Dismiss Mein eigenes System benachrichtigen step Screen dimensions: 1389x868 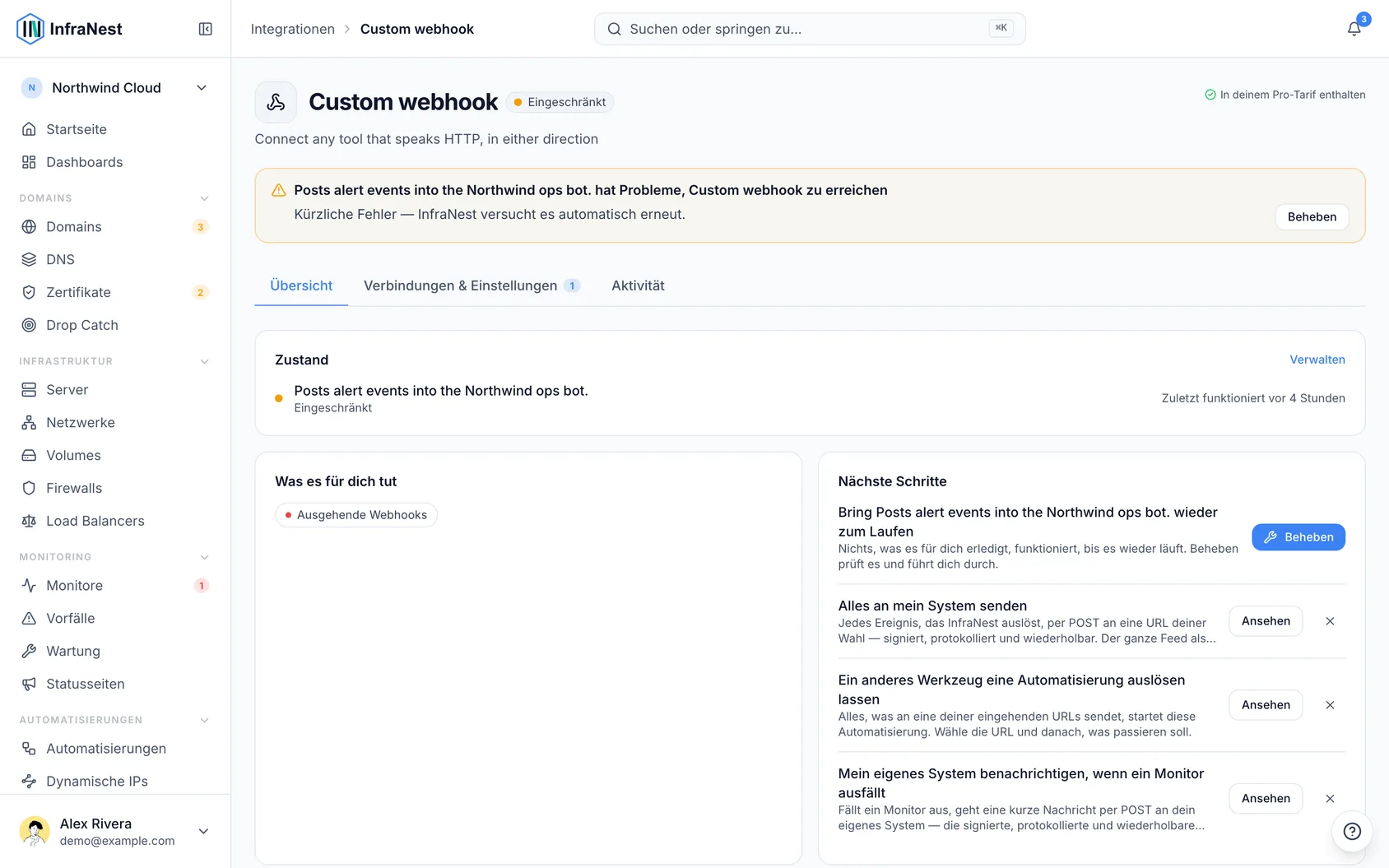(1330, 798)
